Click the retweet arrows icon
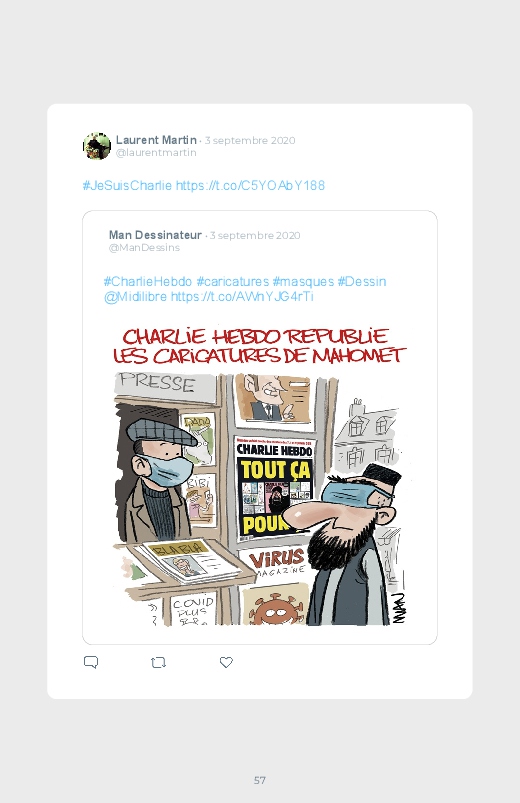 (x=158, y=662)
